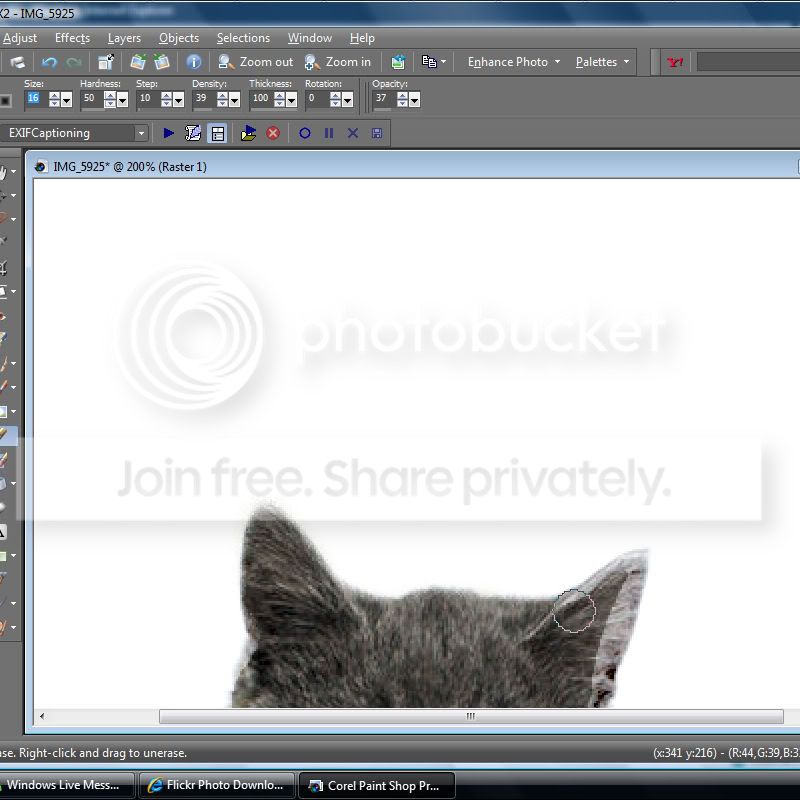Click the blue info icon in toolbar
The image size is (800, 800).
point(194,62)
